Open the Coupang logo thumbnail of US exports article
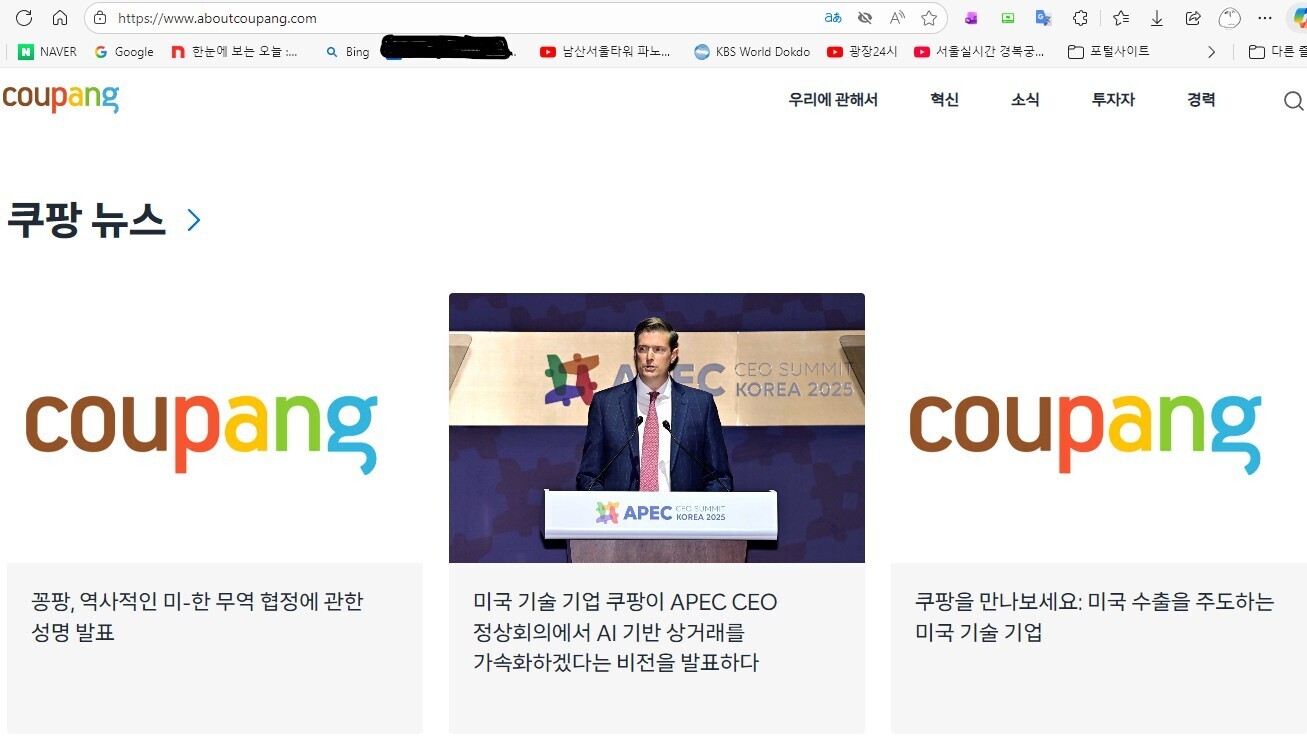The height and width of the screenshot is (738, 1307). click(1099, 428)
